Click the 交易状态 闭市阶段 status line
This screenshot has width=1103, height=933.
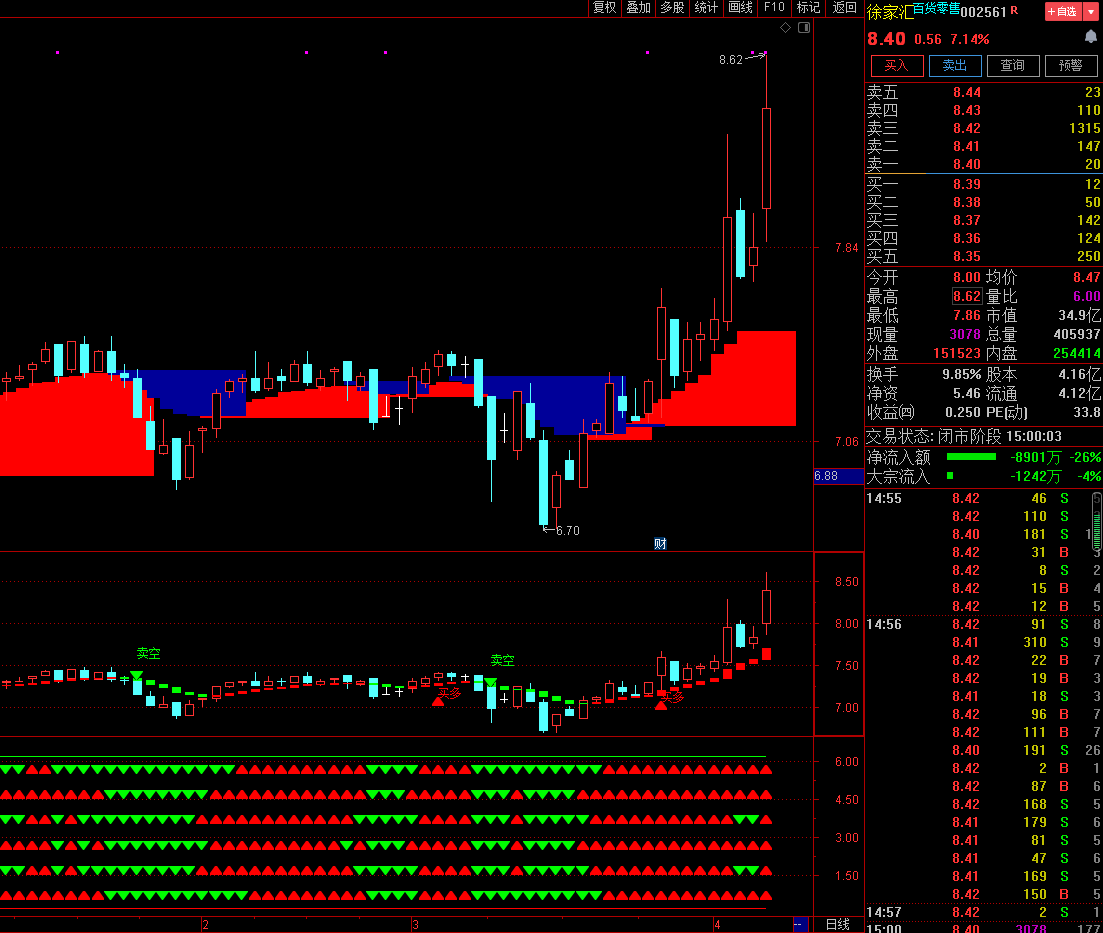[964, 436]
